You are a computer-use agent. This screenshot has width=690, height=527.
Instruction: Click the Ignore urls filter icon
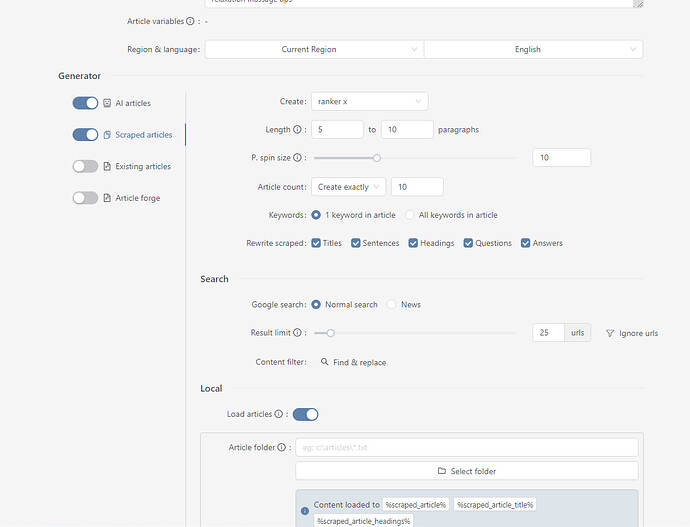tap(610, 333)
